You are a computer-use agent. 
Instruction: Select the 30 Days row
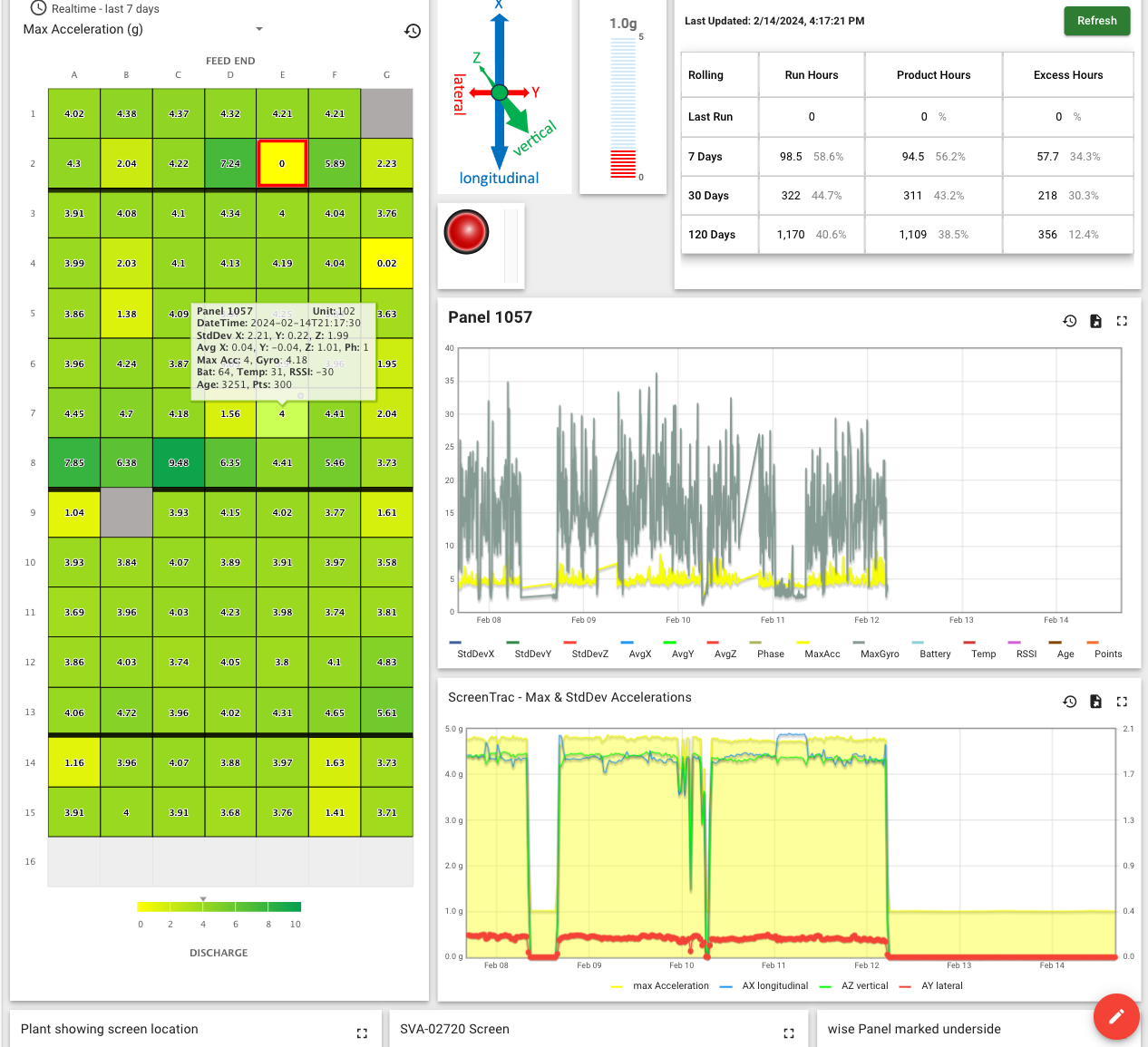[x=708, y=196]
